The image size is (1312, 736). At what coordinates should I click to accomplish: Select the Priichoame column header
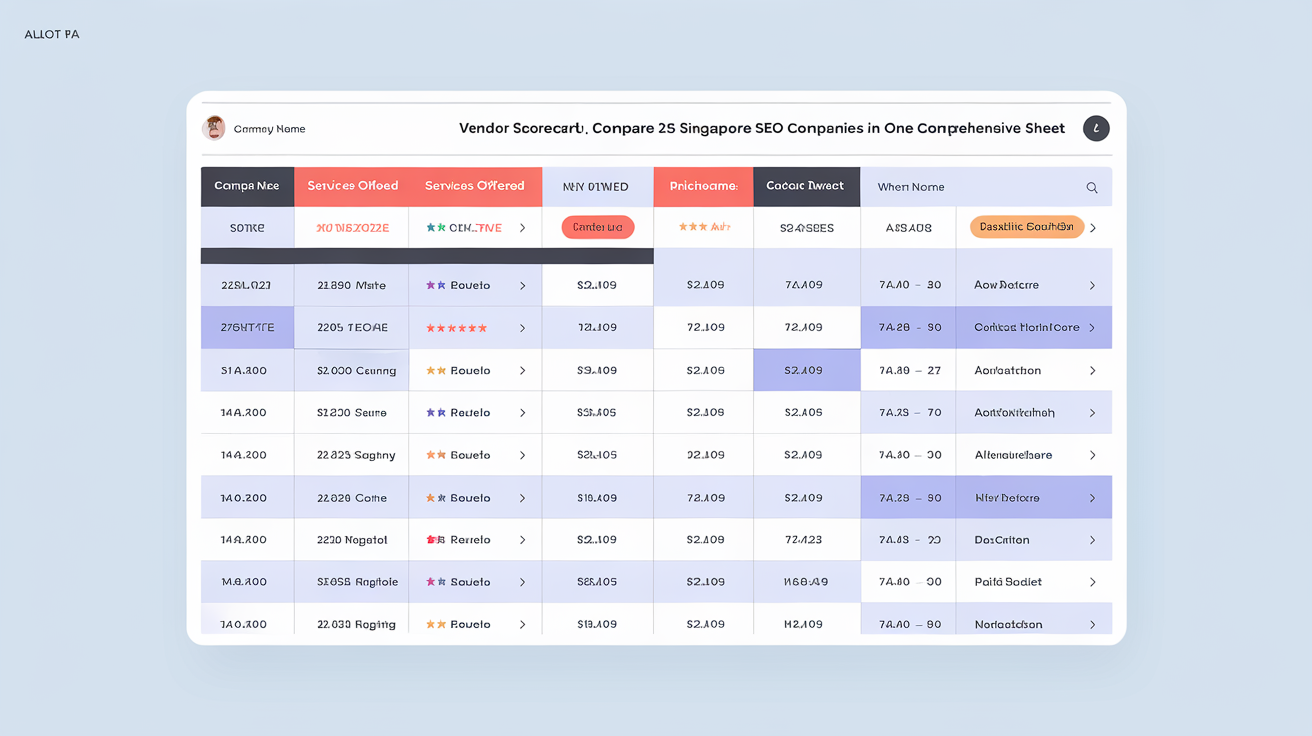click(x=703, y=186)
